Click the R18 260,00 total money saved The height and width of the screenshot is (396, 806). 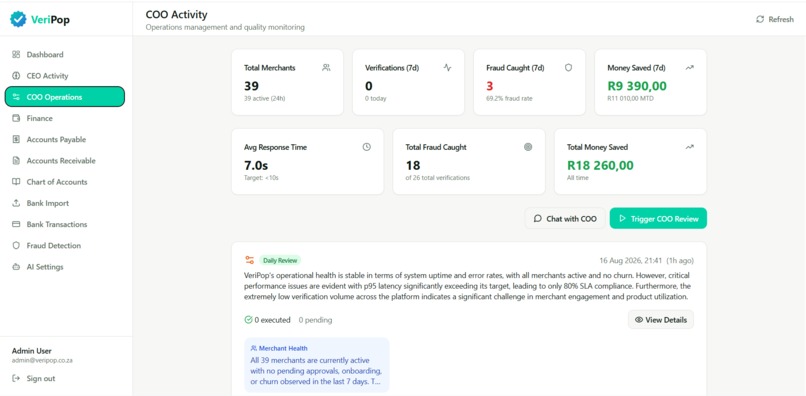pos(600,166)
